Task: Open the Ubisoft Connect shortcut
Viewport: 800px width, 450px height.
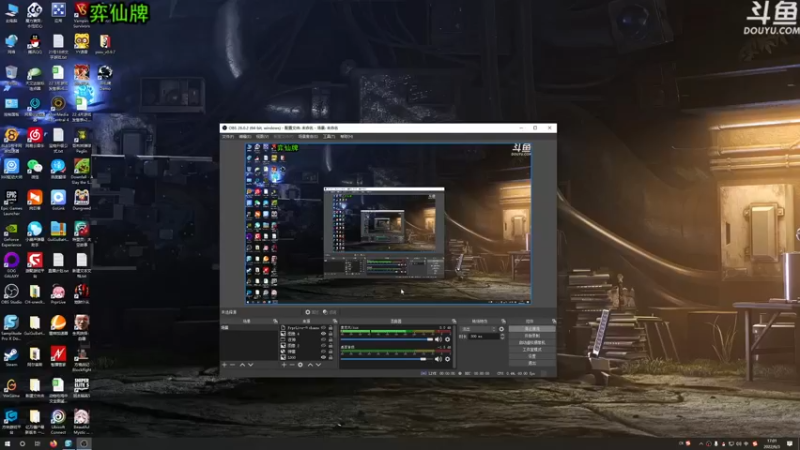Action: click(58, 421)
